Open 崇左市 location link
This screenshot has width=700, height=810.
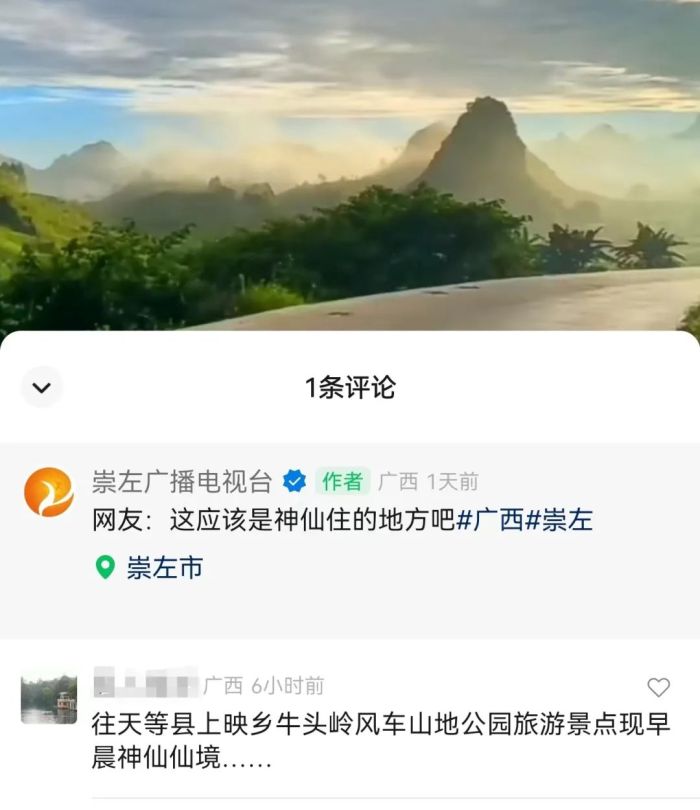coord(165,567)
